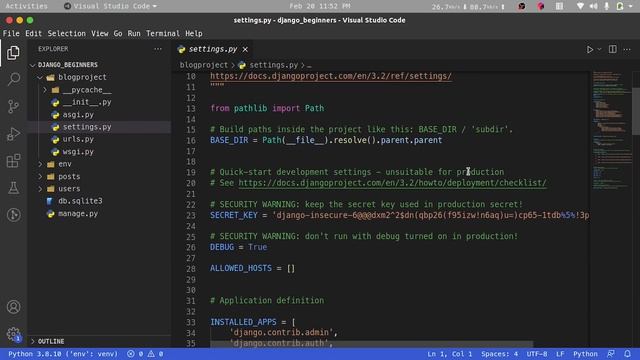Open the clock and calendar panel

(320, 6)
